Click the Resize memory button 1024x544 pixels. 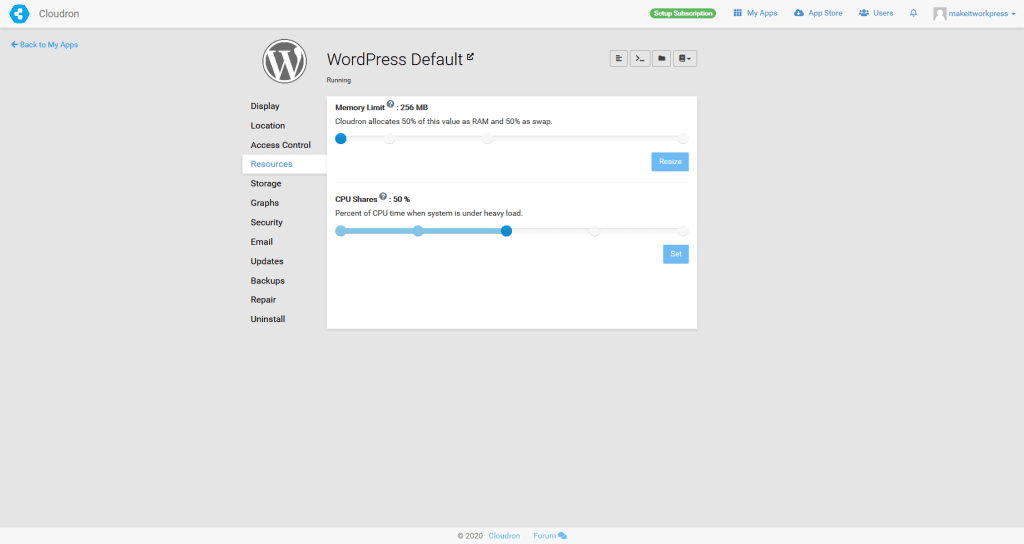[670, 161]
